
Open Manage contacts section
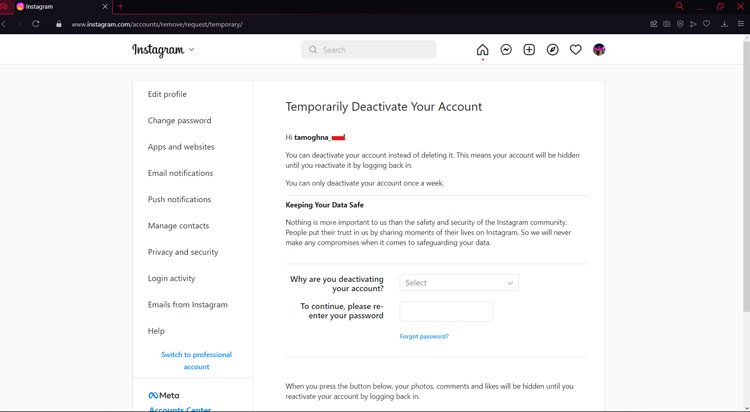coord(178,226)
